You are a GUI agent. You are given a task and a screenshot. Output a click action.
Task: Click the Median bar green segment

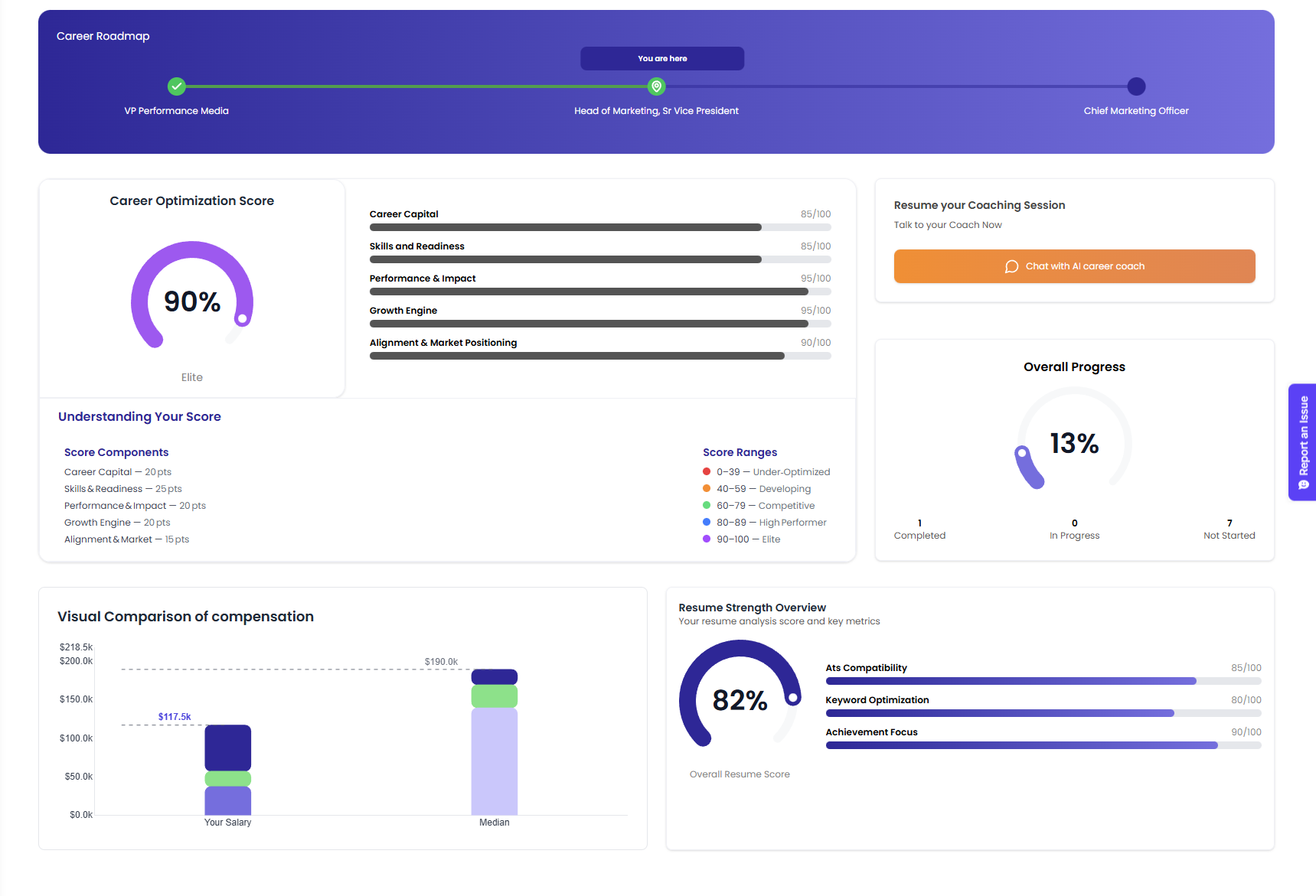pos(495,696)
